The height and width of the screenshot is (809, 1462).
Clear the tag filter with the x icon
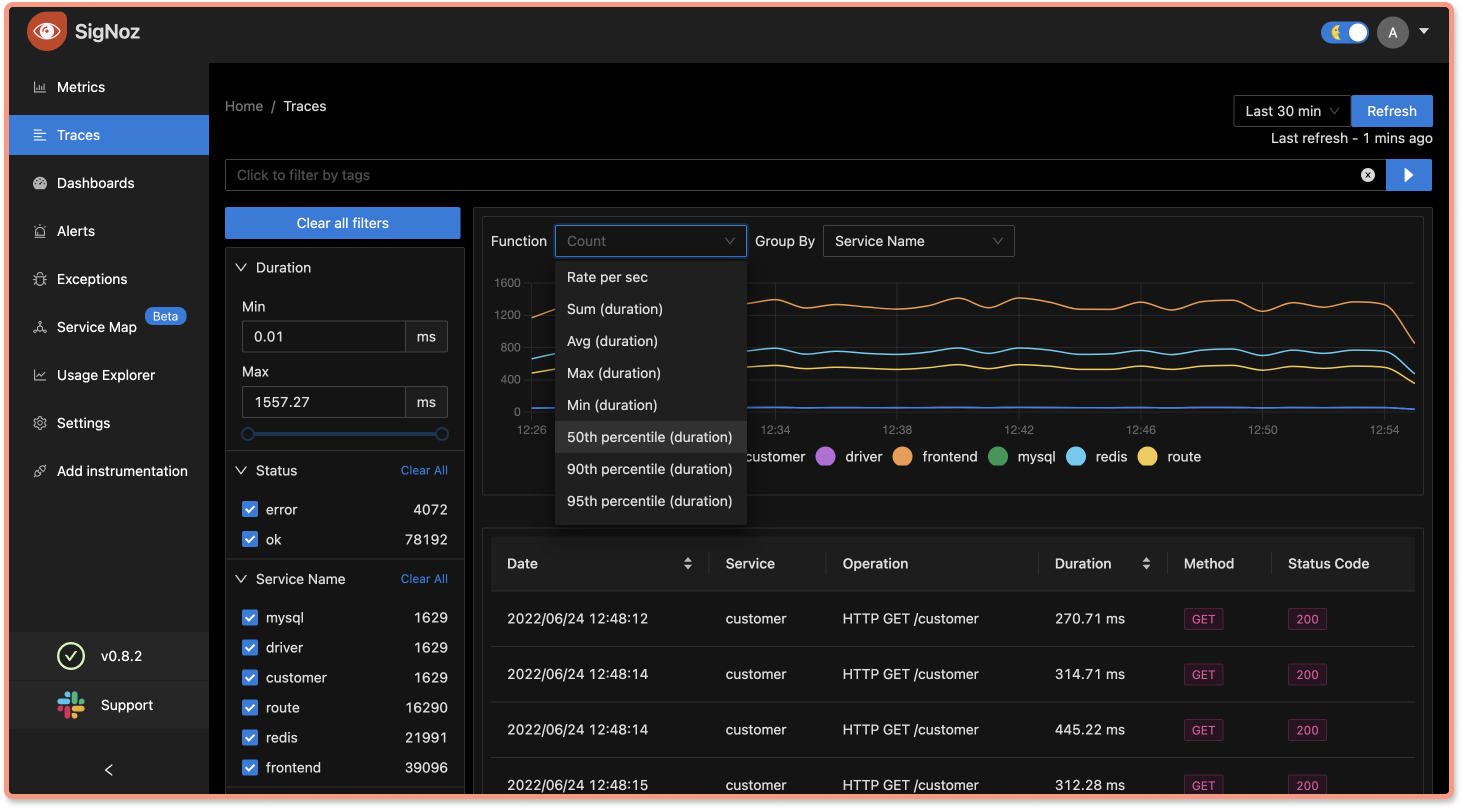pyautogui.click(x=1367, y=175)
